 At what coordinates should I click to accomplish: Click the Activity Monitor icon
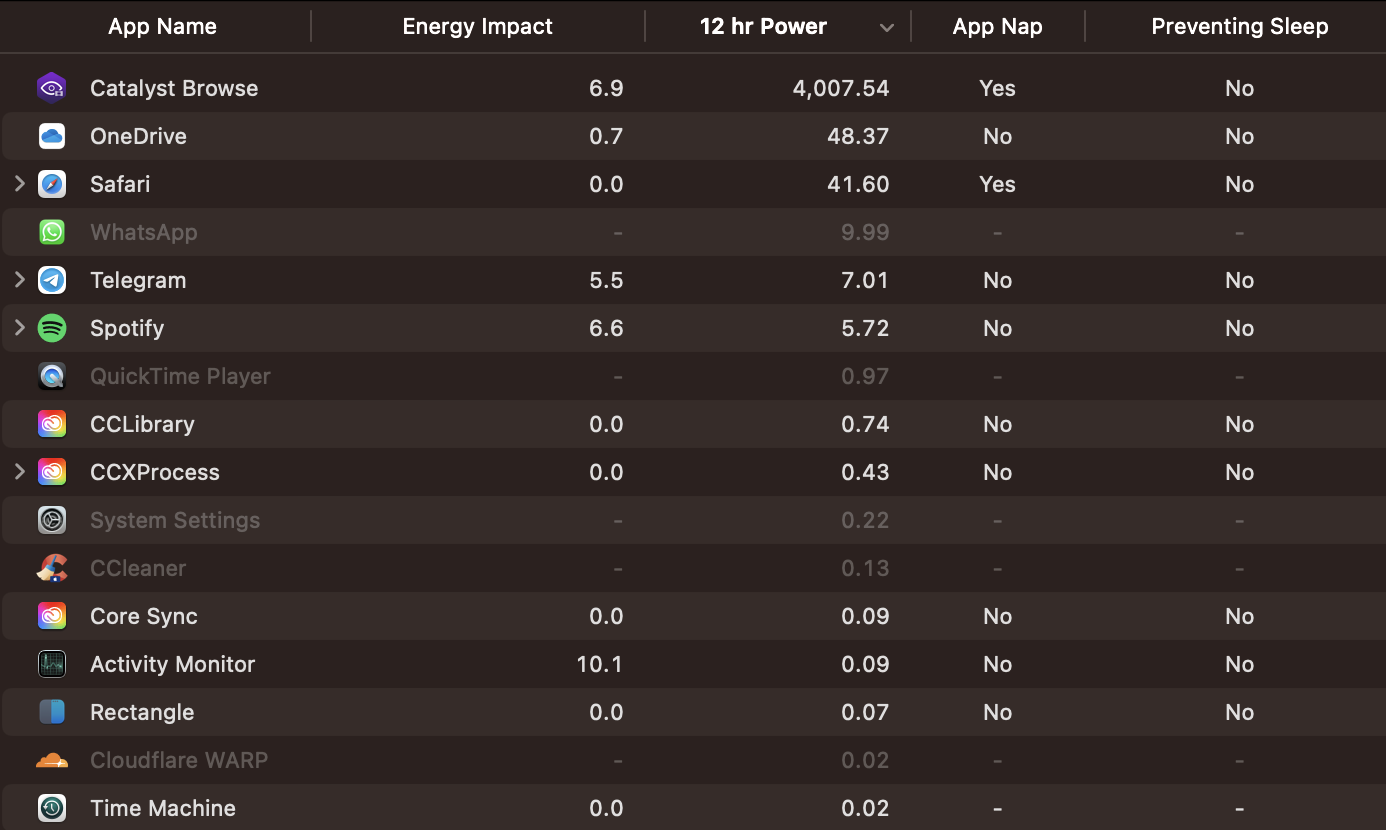click(x=52, y=664)
